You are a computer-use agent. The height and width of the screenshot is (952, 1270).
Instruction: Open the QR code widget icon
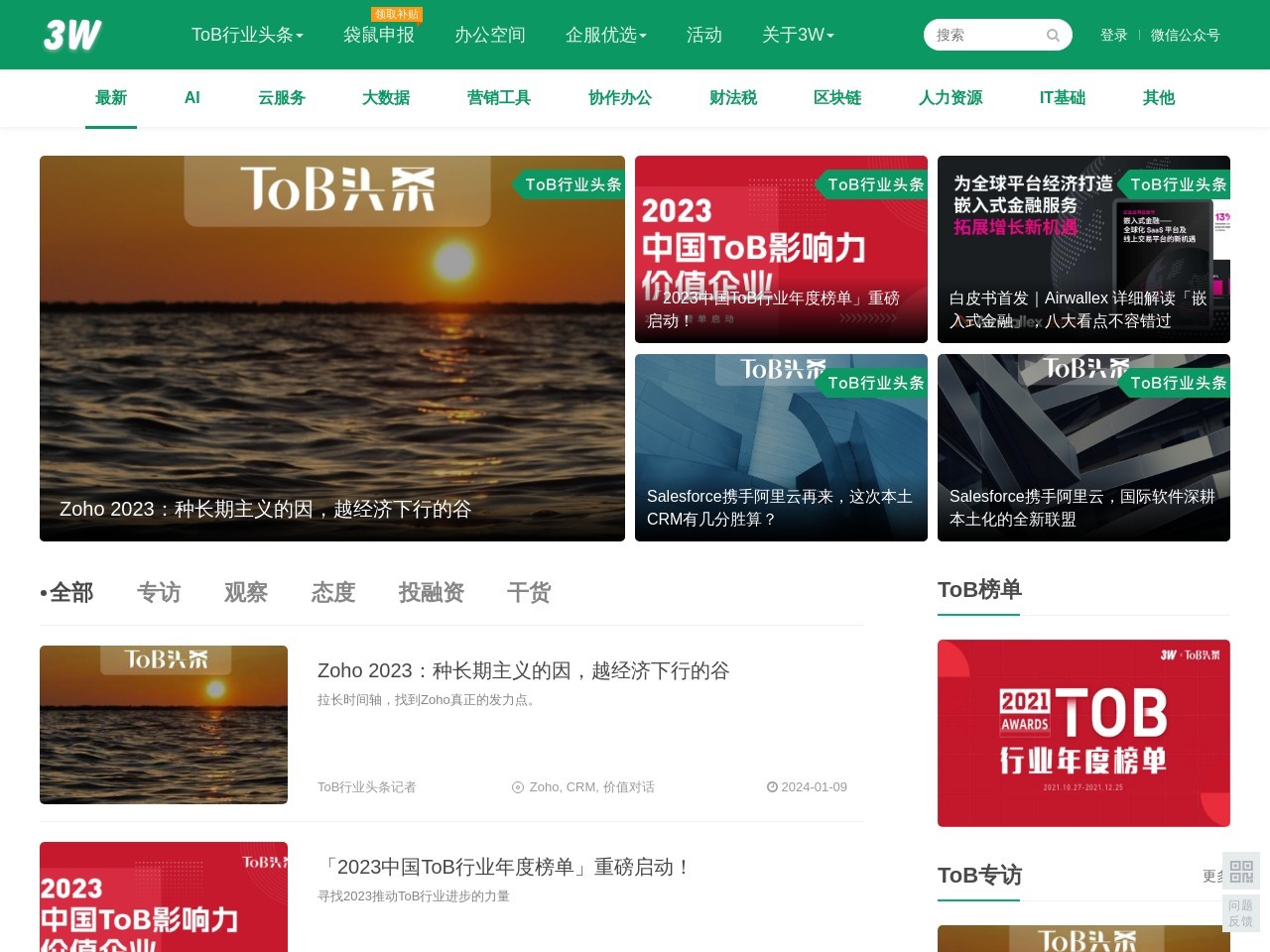point(1241,872)
